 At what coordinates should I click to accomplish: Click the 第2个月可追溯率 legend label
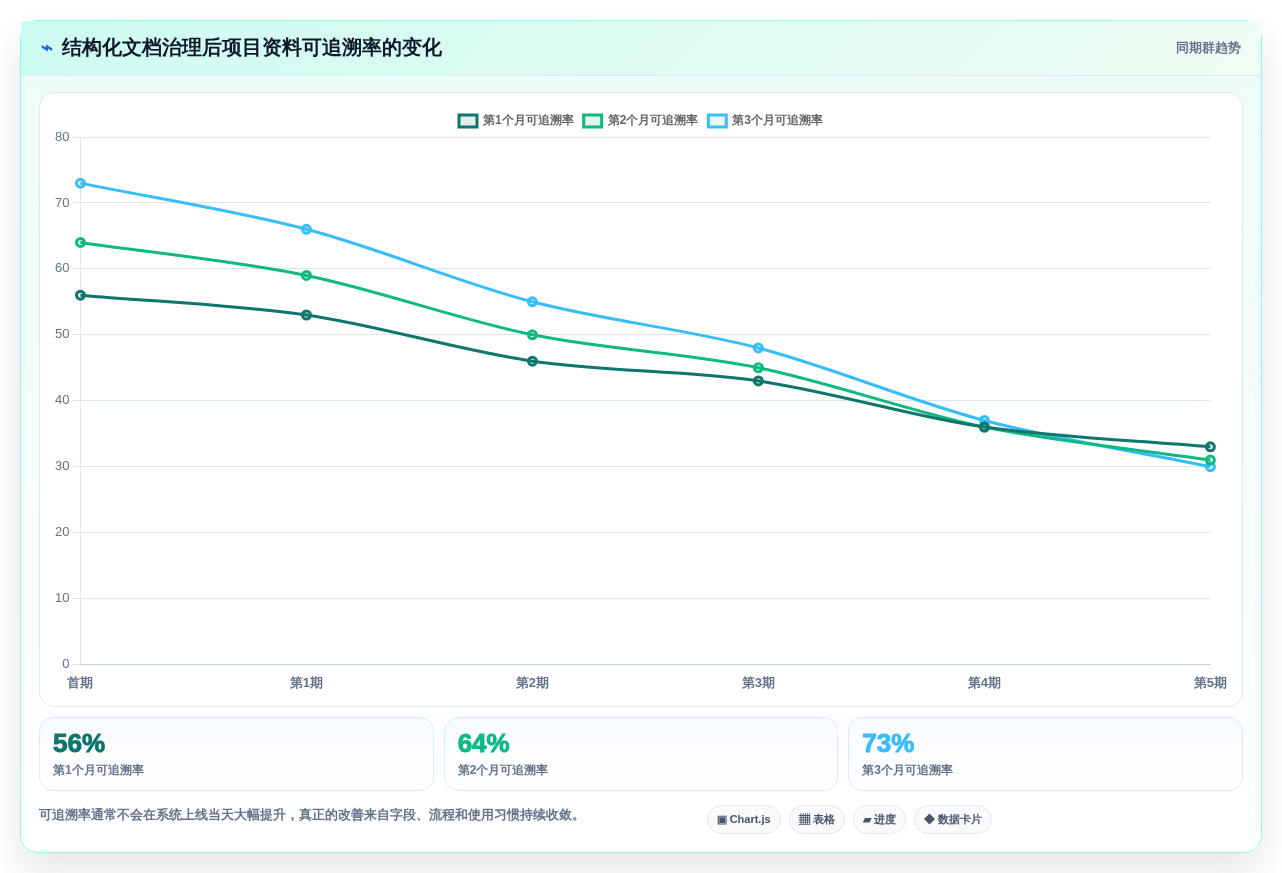coord(653,121)
